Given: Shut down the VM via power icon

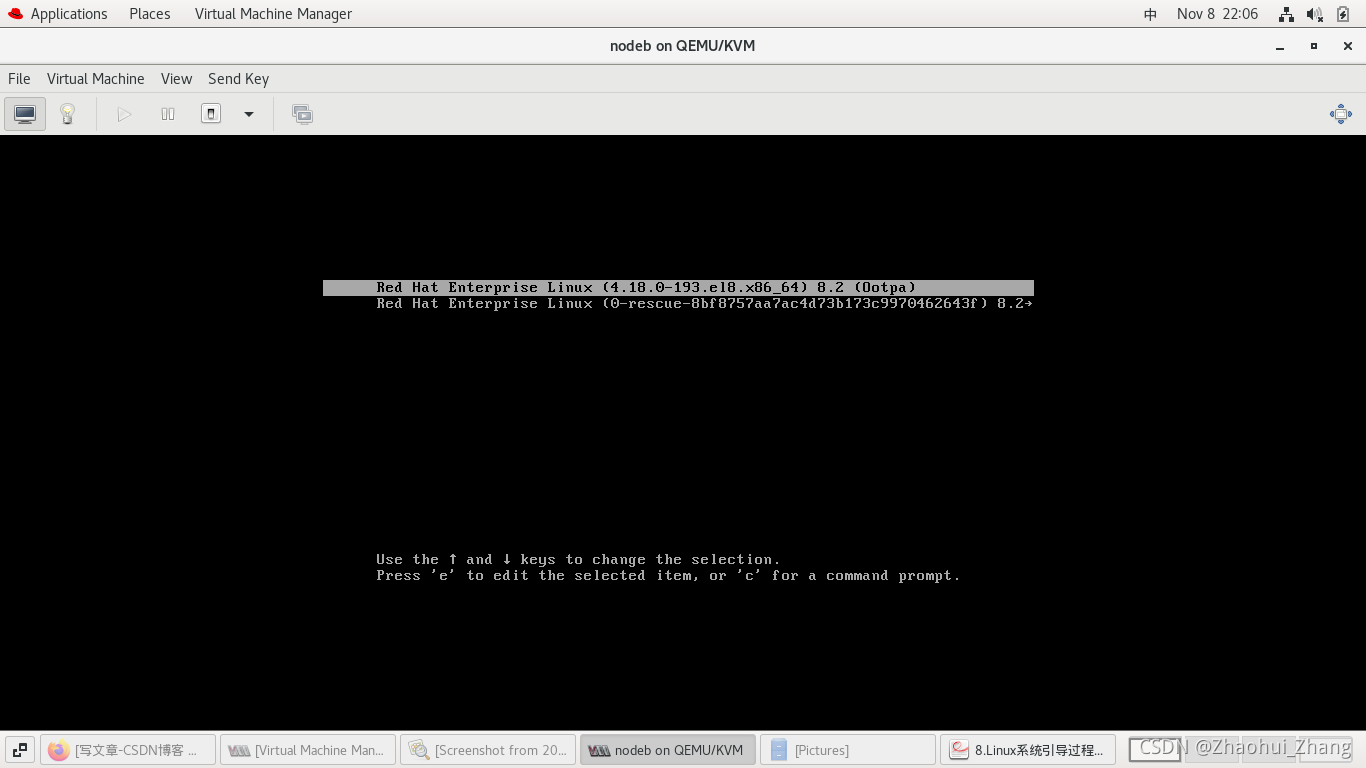Looking at the screenshot, I should tap(210, 113).
